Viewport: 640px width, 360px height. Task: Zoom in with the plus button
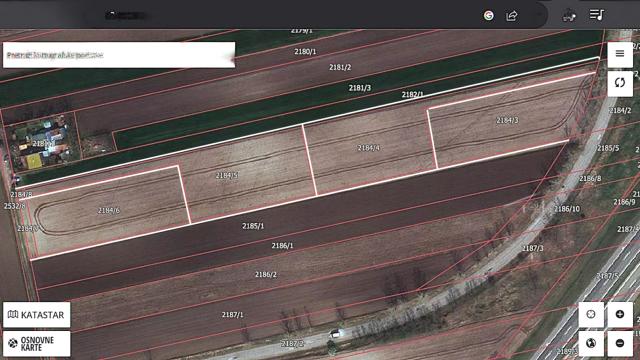(620, 314)
